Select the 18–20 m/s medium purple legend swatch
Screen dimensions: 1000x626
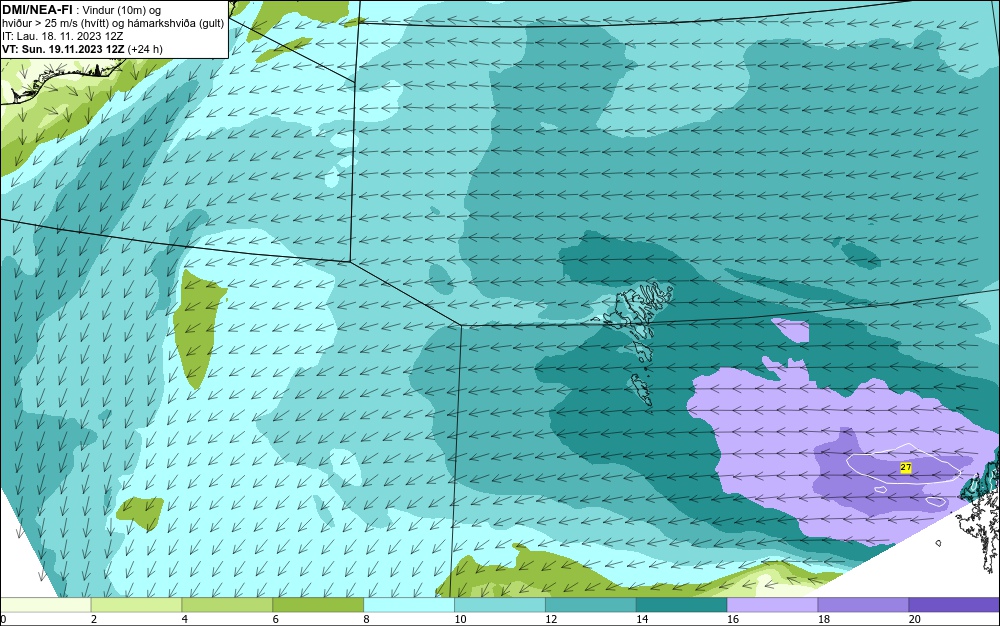click(x=863, y=604)
